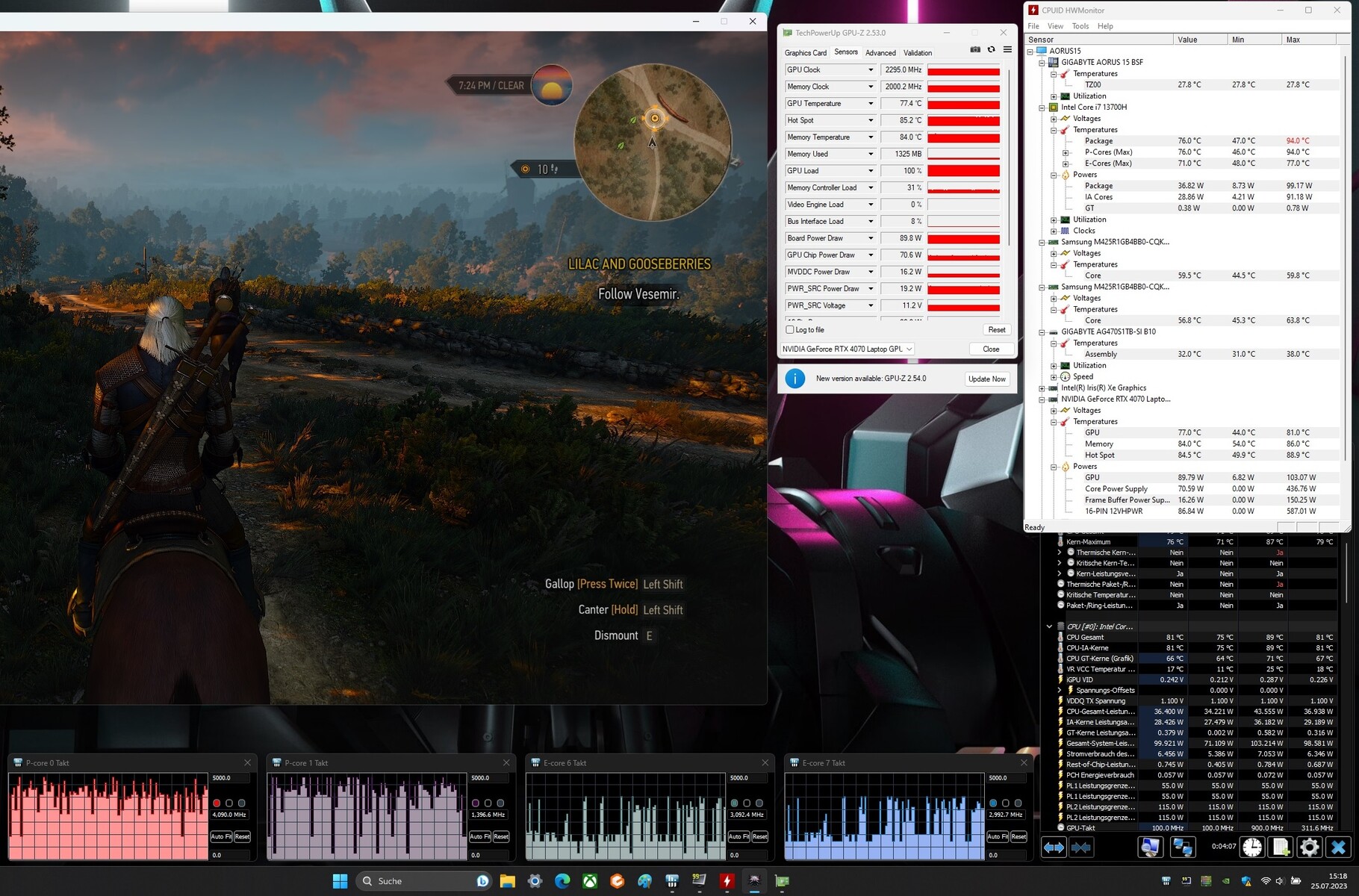Switch to Validation tab in GPU-Z
Viewport: 1359px width, 896px height.
[x=918, y=53]
